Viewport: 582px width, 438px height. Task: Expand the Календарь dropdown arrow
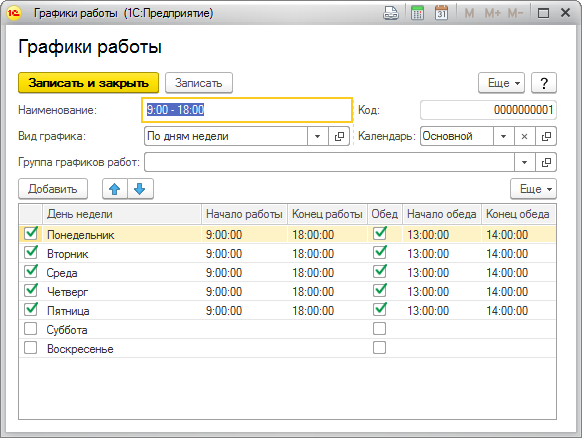click(x=504, y=136)
